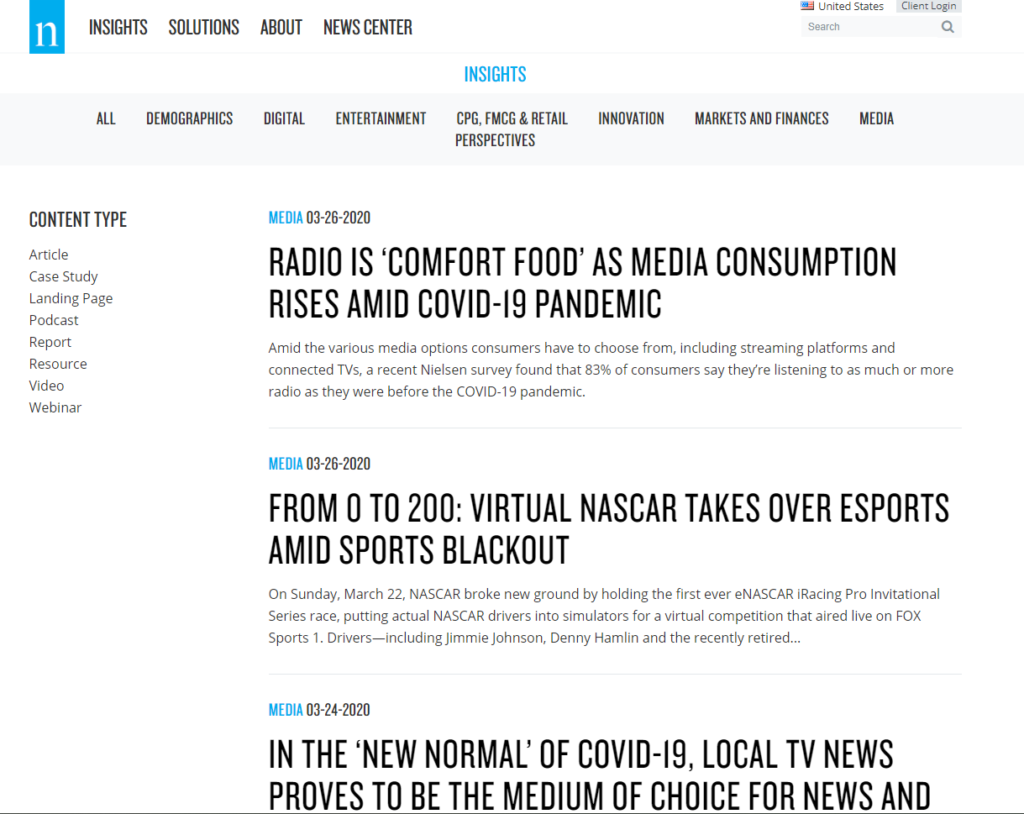Open the Local TV News COVID-19 article
The image size is (1024, 814).
[x=600, y=775]
